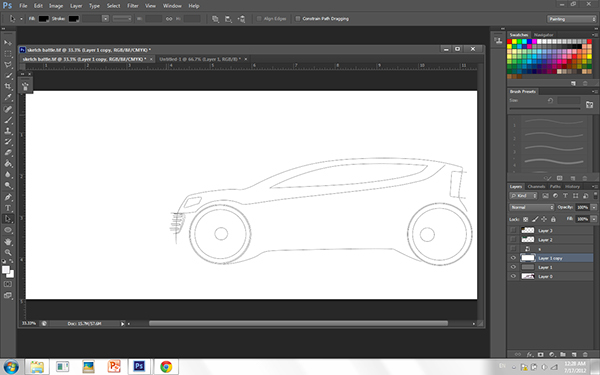Image resolution: width=600 pixels, height=375 pixels.
Task: Click the Stroke color swatch in options bar
Action: pos(73,19)
